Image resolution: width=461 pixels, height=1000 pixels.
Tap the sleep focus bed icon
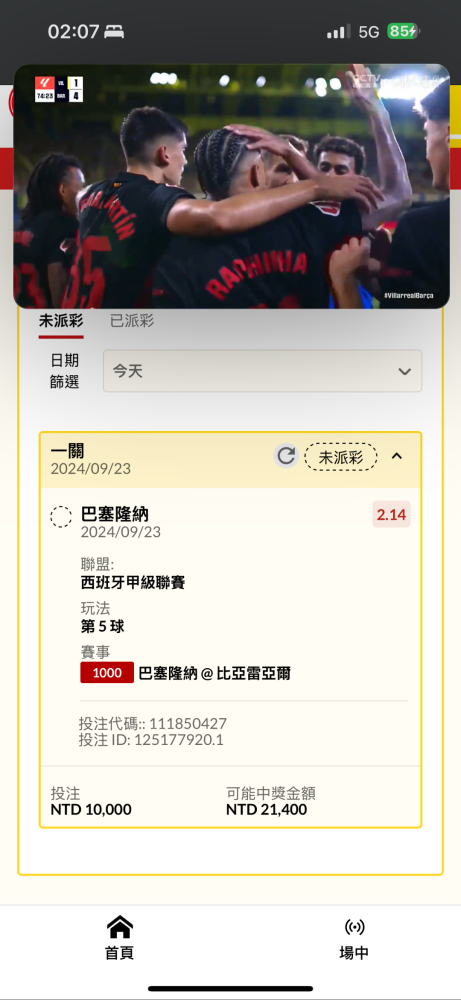pyautogui.click(x=115, y=32)
